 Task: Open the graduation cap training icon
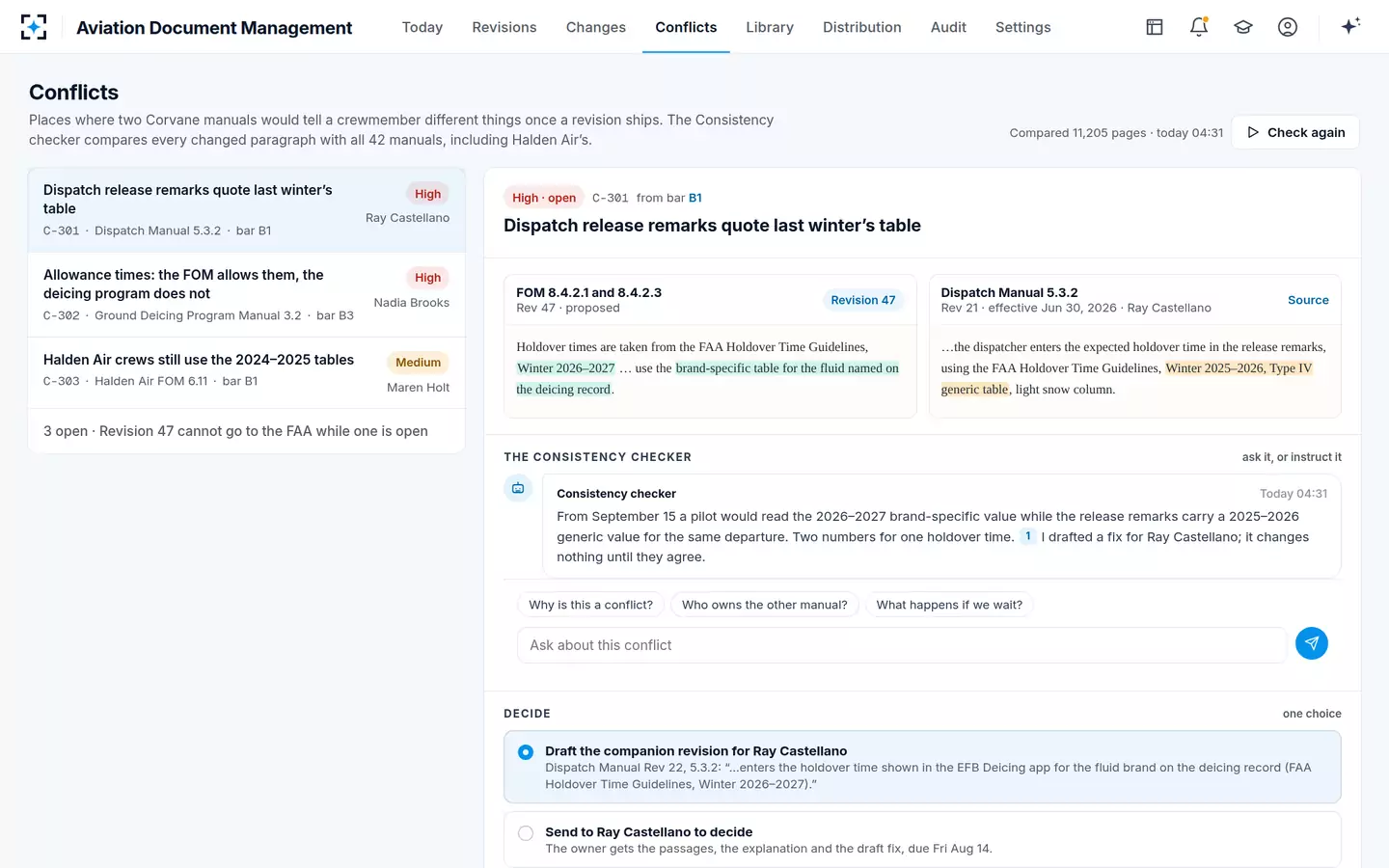1243,27
